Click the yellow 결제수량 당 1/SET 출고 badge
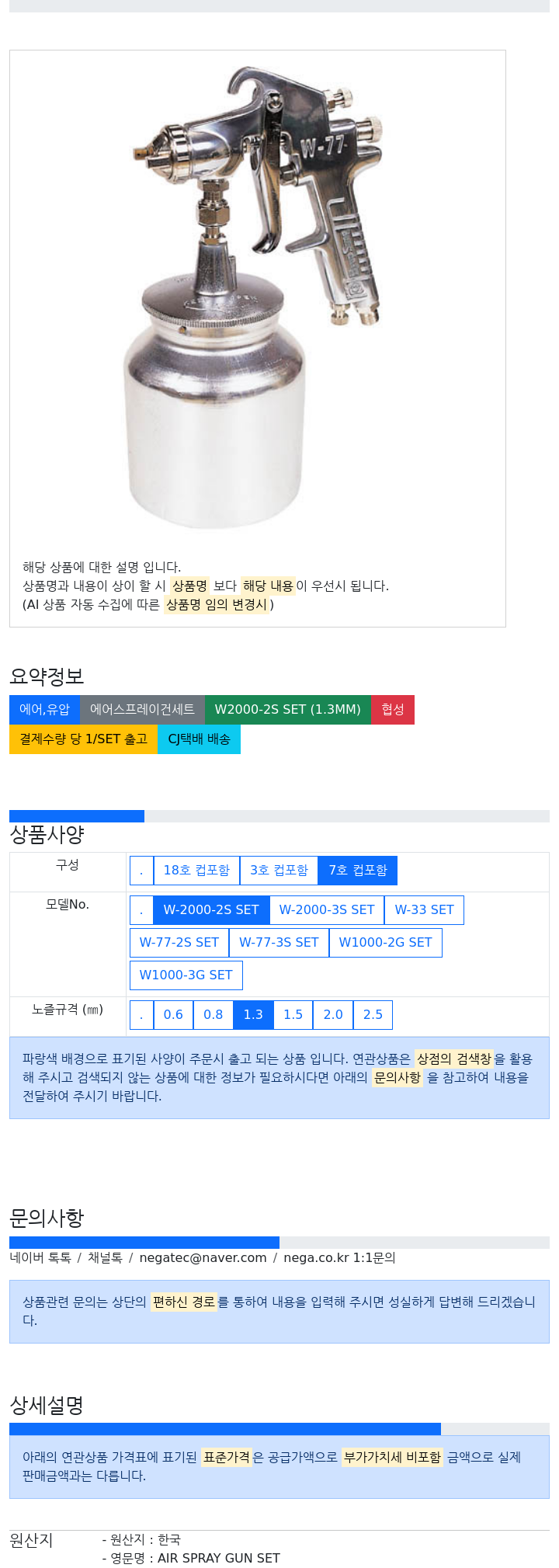The height and width of the screenshot is (1568, 559). (83, 739)
